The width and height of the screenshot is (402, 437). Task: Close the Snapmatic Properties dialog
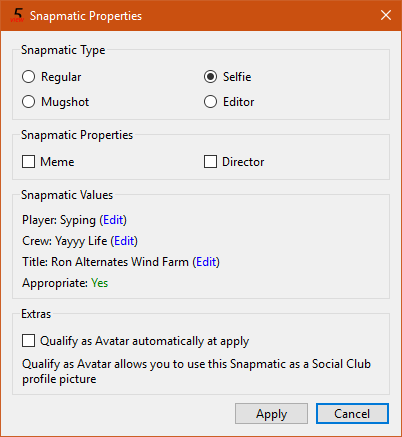(x=386, y=15)
